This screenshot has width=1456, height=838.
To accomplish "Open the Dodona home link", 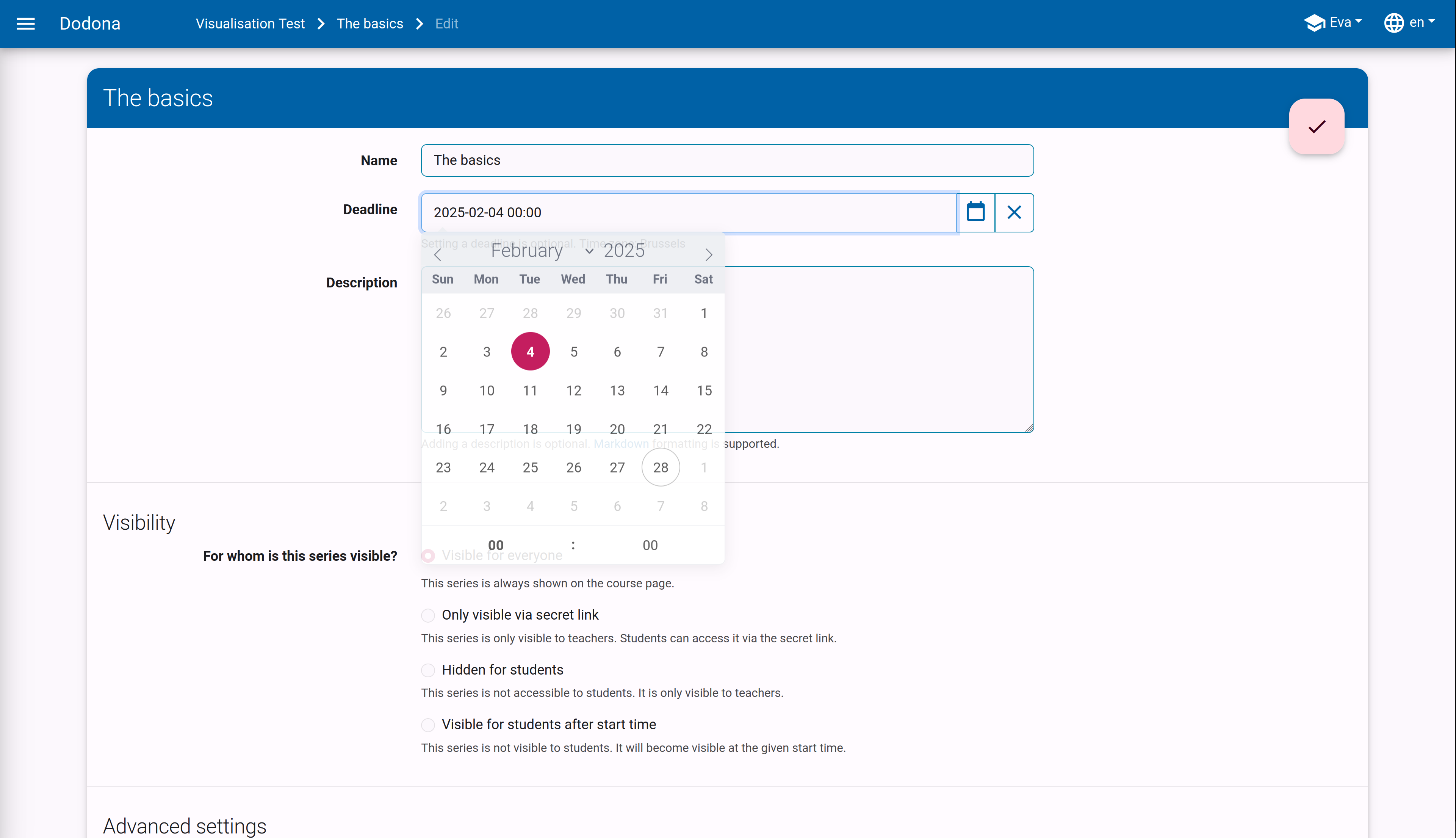I will click(x=90, y=24).
